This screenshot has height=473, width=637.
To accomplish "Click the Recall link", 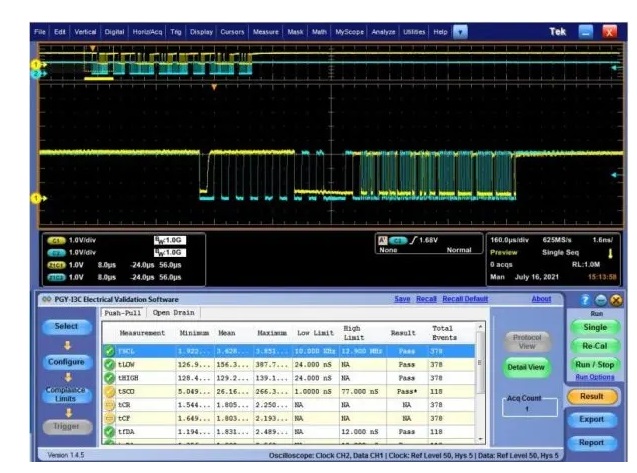I will click(x=426, y=299).
